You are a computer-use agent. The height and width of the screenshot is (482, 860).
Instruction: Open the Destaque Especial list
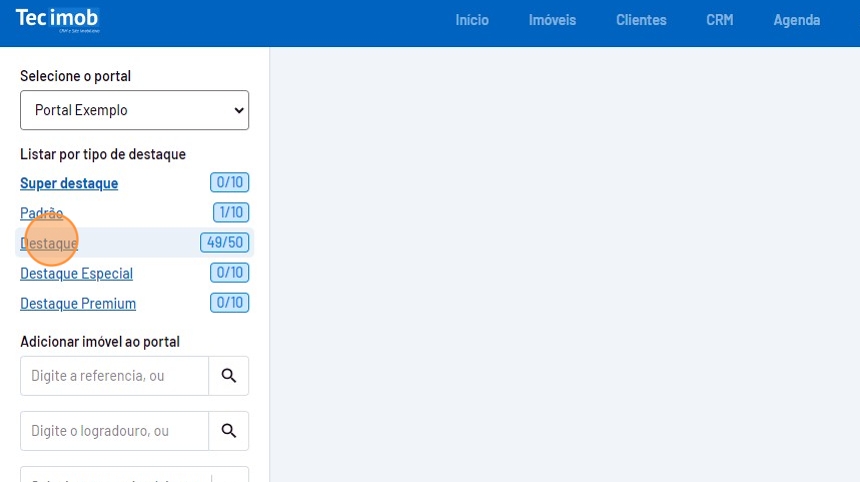click(x=76, y=273)
